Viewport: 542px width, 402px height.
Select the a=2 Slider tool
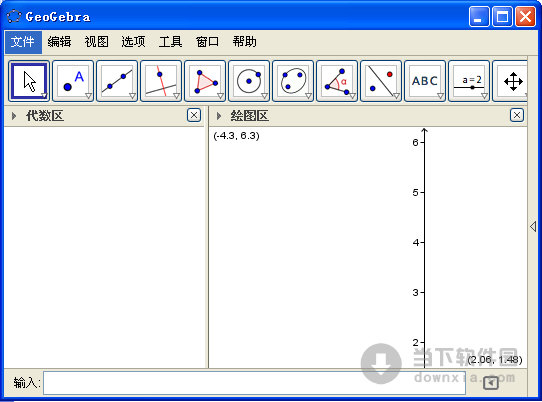(x=469, y=81)
